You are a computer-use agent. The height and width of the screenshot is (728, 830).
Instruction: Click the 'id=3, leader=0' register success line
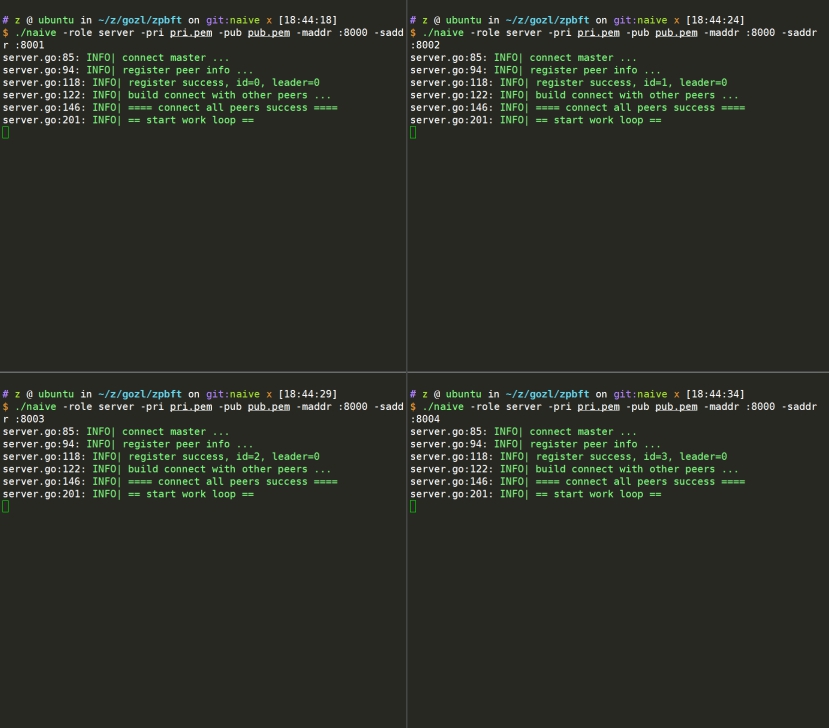[x=569, y=456]
